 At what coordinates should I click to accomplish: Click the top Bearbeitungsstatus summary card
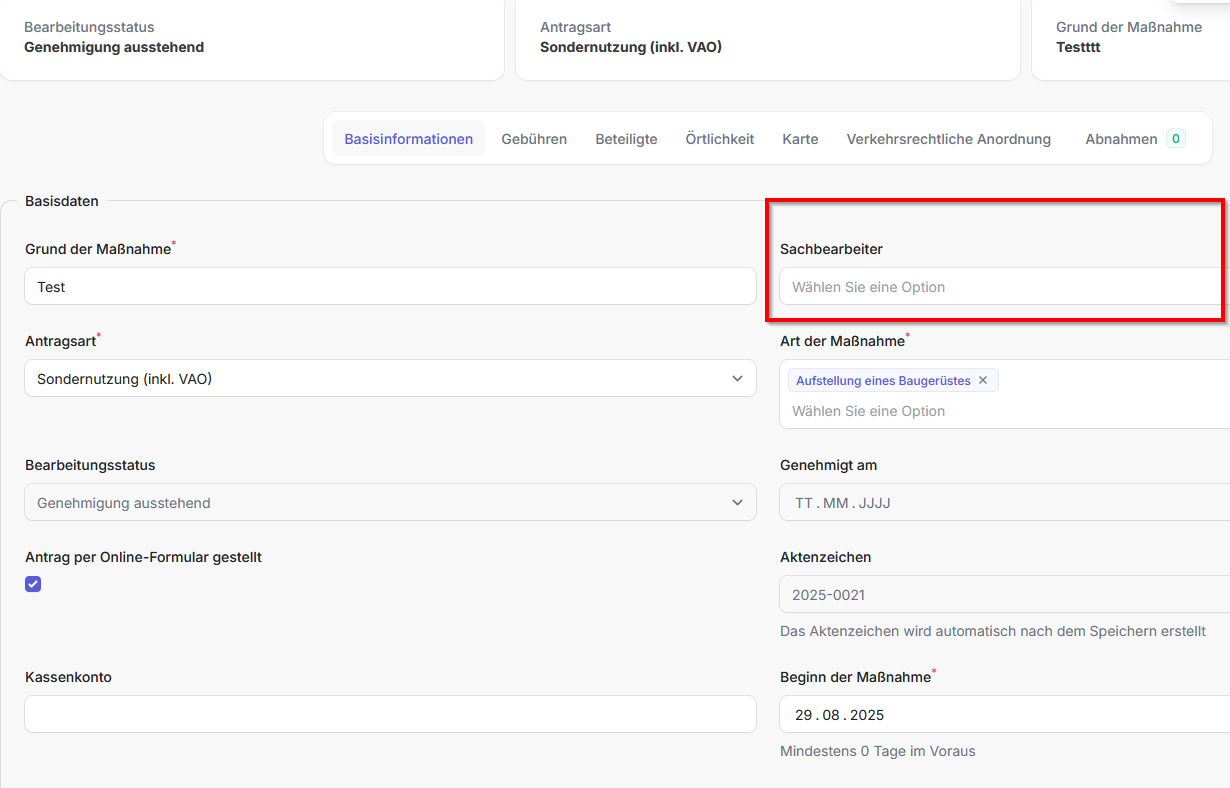pyautogui.click(x=250, y=38)
